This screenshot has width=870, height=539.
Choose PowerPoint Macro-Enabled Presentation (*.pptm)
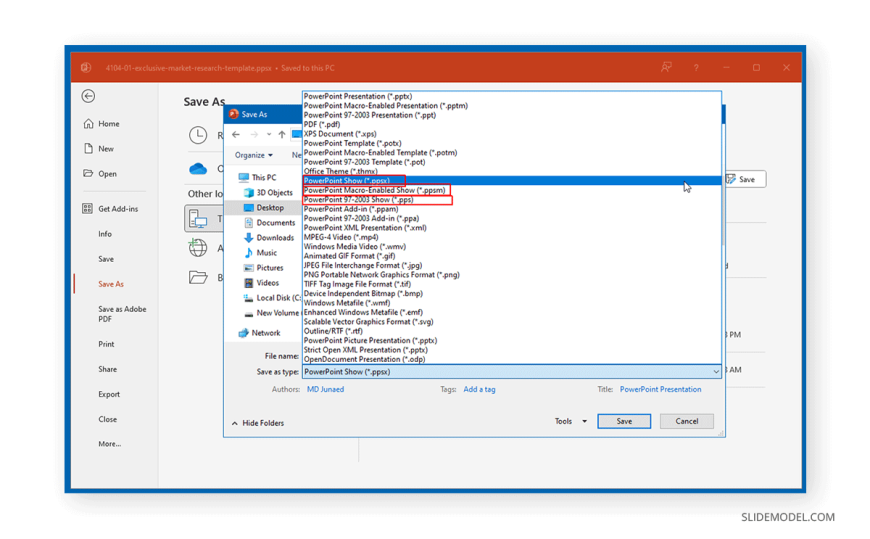click(512, 105)
